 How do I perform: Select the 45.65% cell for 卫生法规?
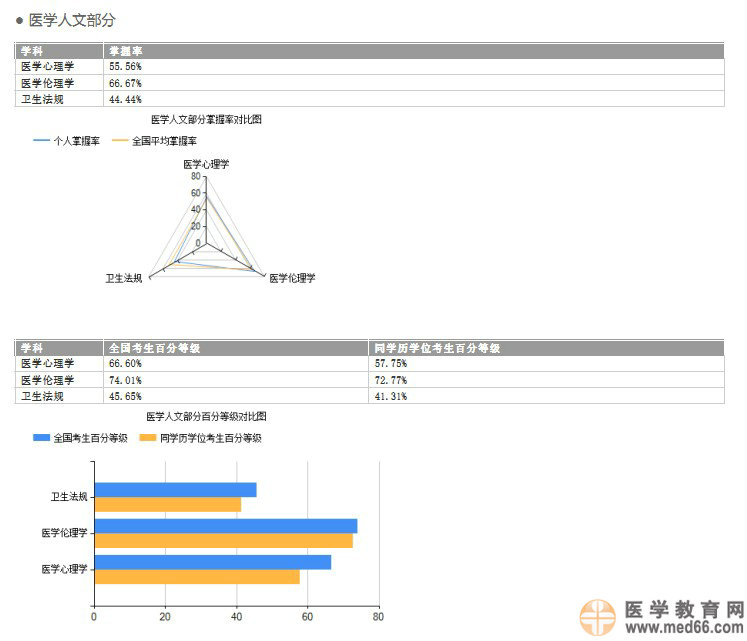coord(125,396)
